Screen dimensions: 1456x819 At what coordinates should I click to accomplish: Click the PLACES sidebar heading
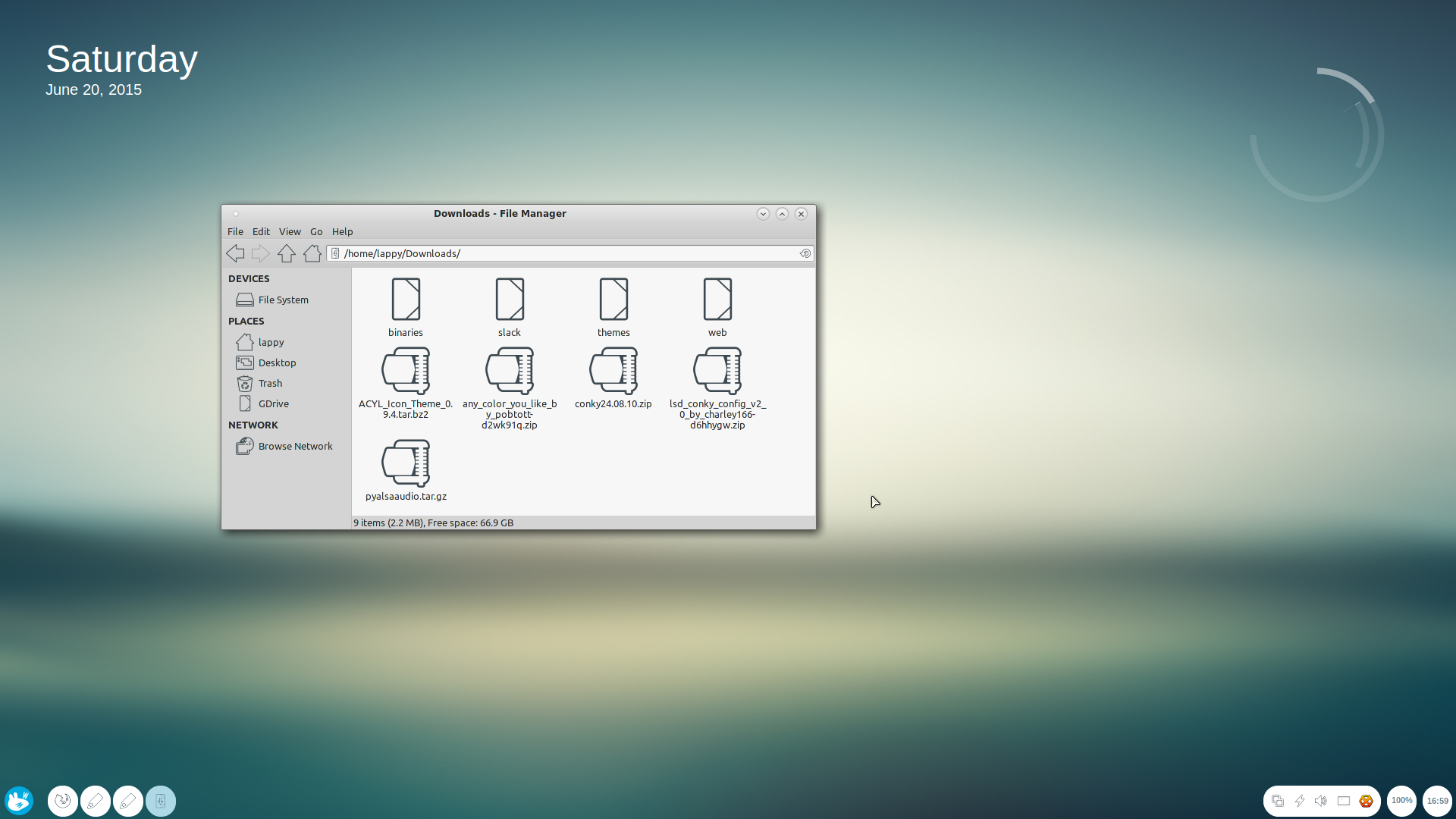tap(246, 321)
